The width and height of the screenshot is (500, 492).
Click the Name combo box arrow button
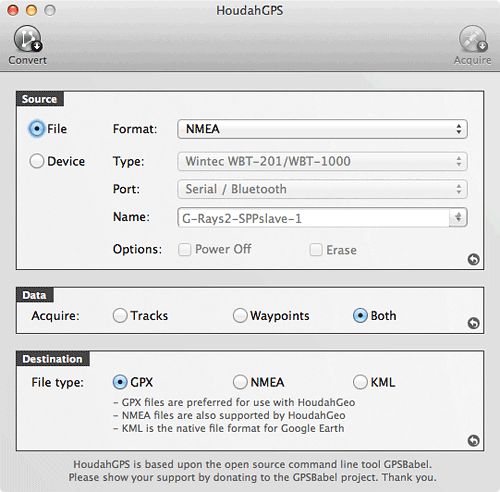pos(458,218)
